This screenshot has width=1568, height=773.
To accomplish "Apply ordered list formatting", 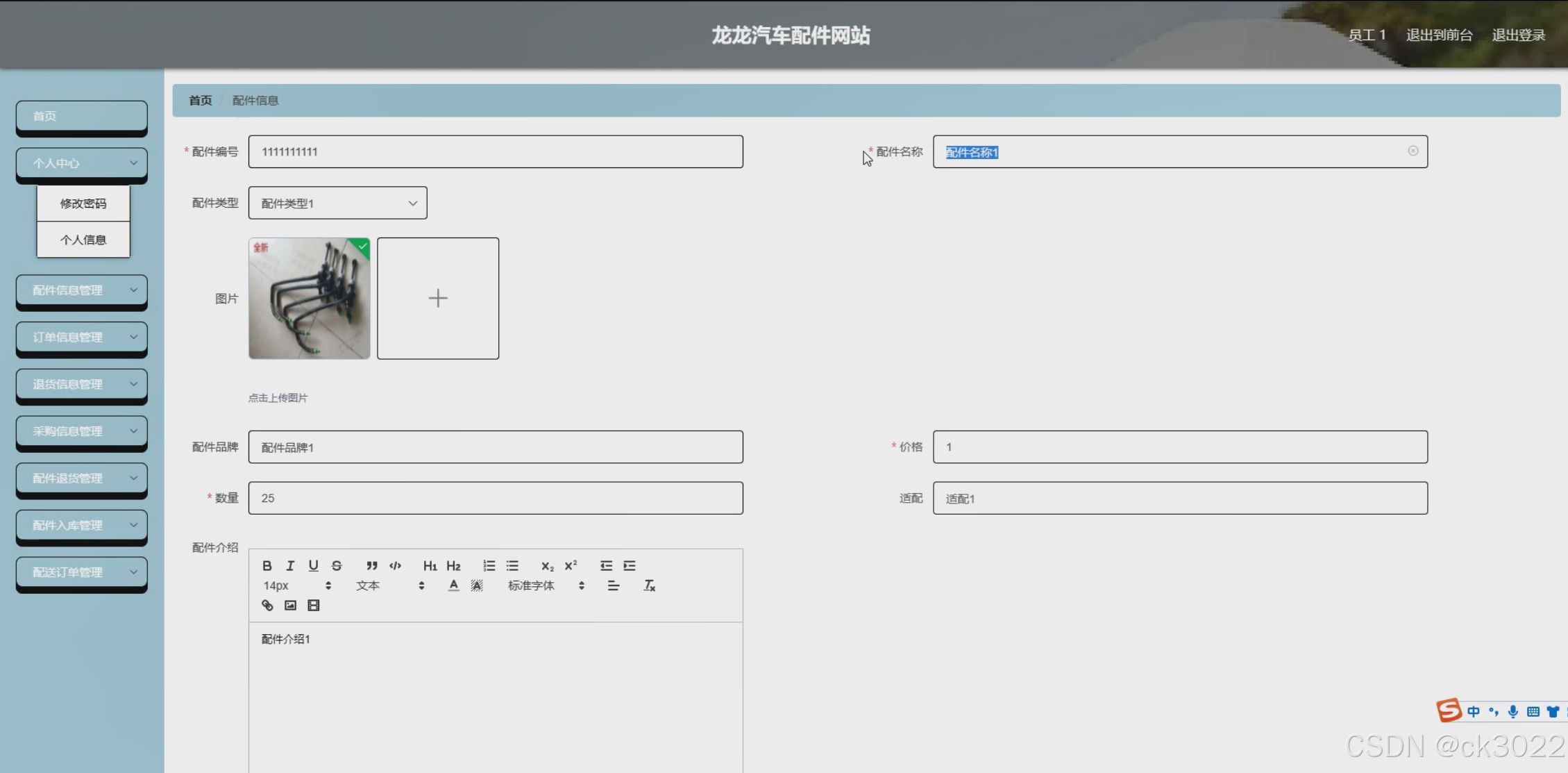I will 489,565.
